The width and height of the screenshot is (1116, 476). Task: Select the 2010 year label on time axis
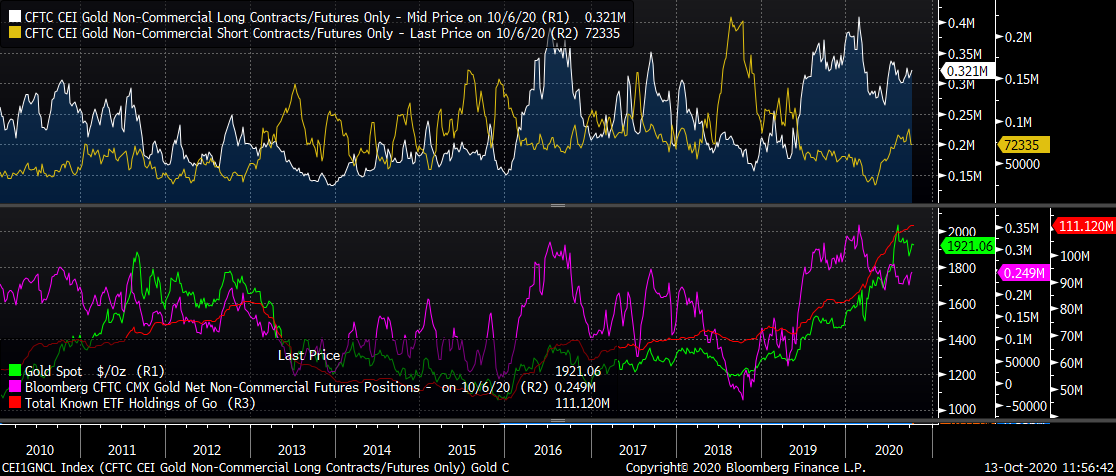tap(38, 450)
